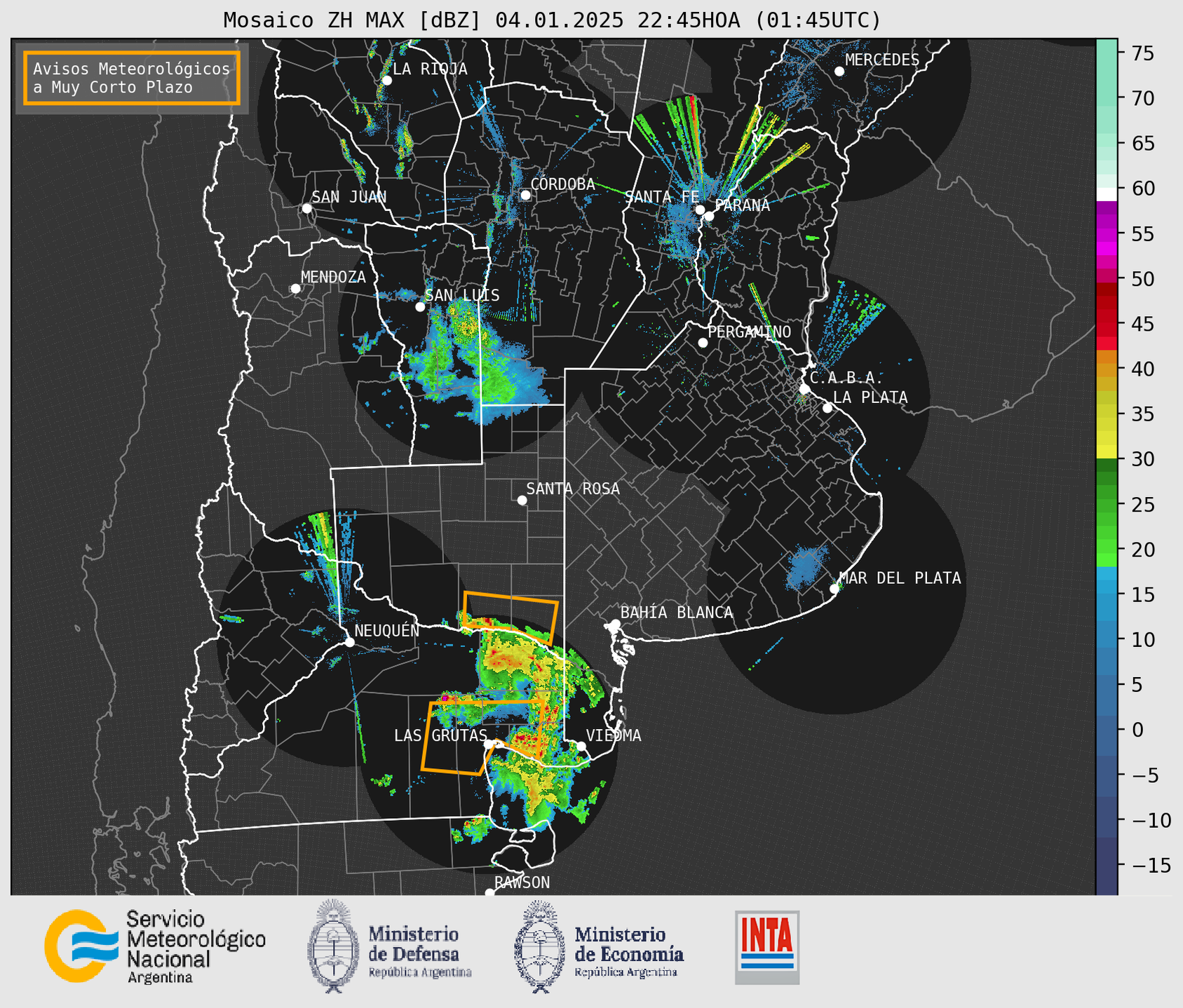Click the República Argentina text under Ministerio de Defensa
Screen dimensions: 1183x1008
pos(420,972)
